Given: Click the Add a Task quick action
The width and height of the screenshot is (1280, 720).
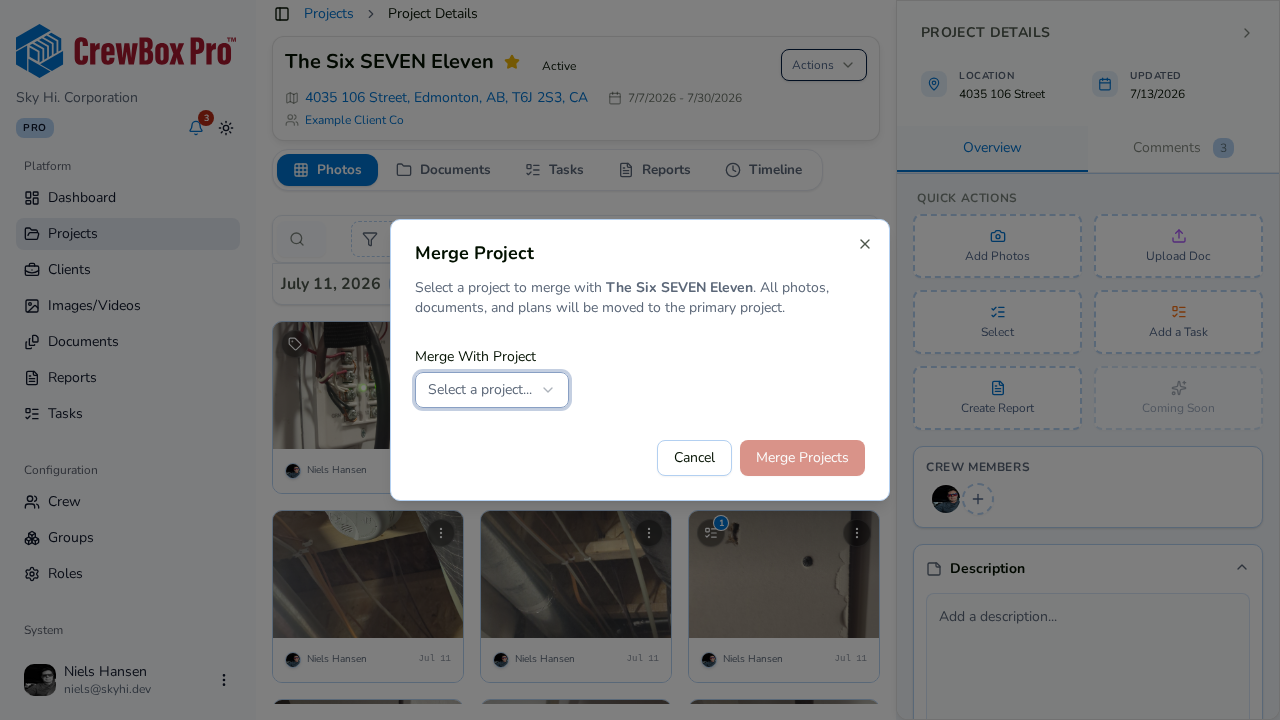Looking at the screenshot, I should coord(1178,322).
